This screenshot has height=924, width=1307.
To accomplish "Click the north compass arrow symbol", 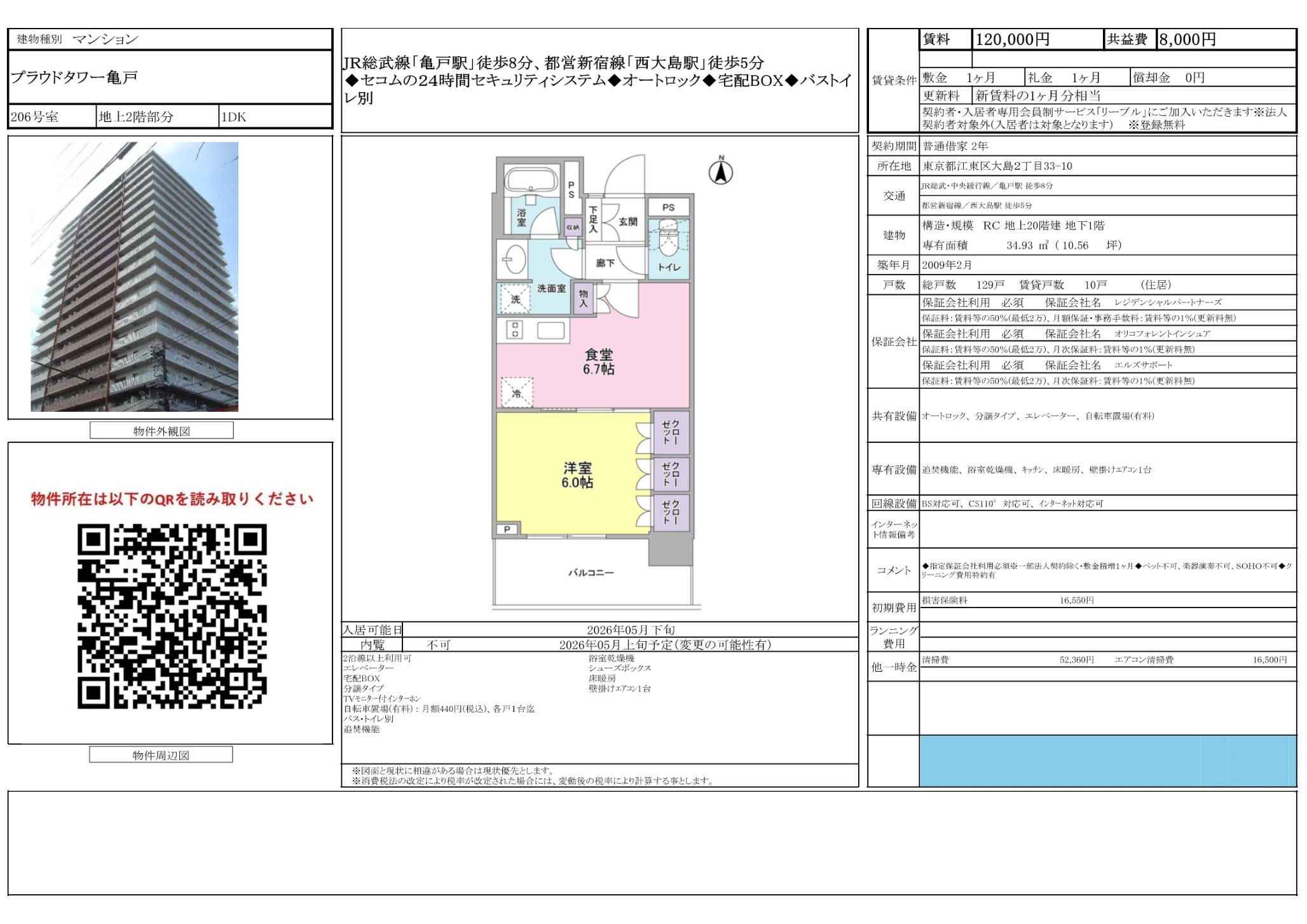I will pos(721,170).
